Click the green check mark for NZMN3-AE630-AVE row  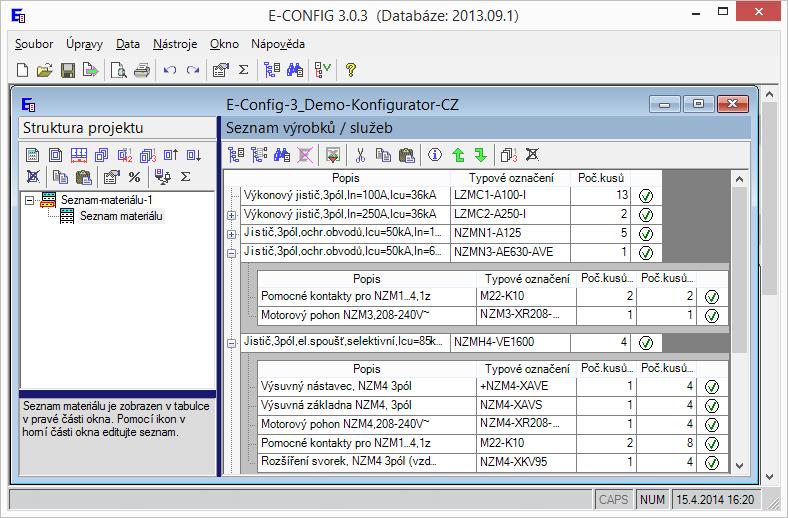click(646, 252)
